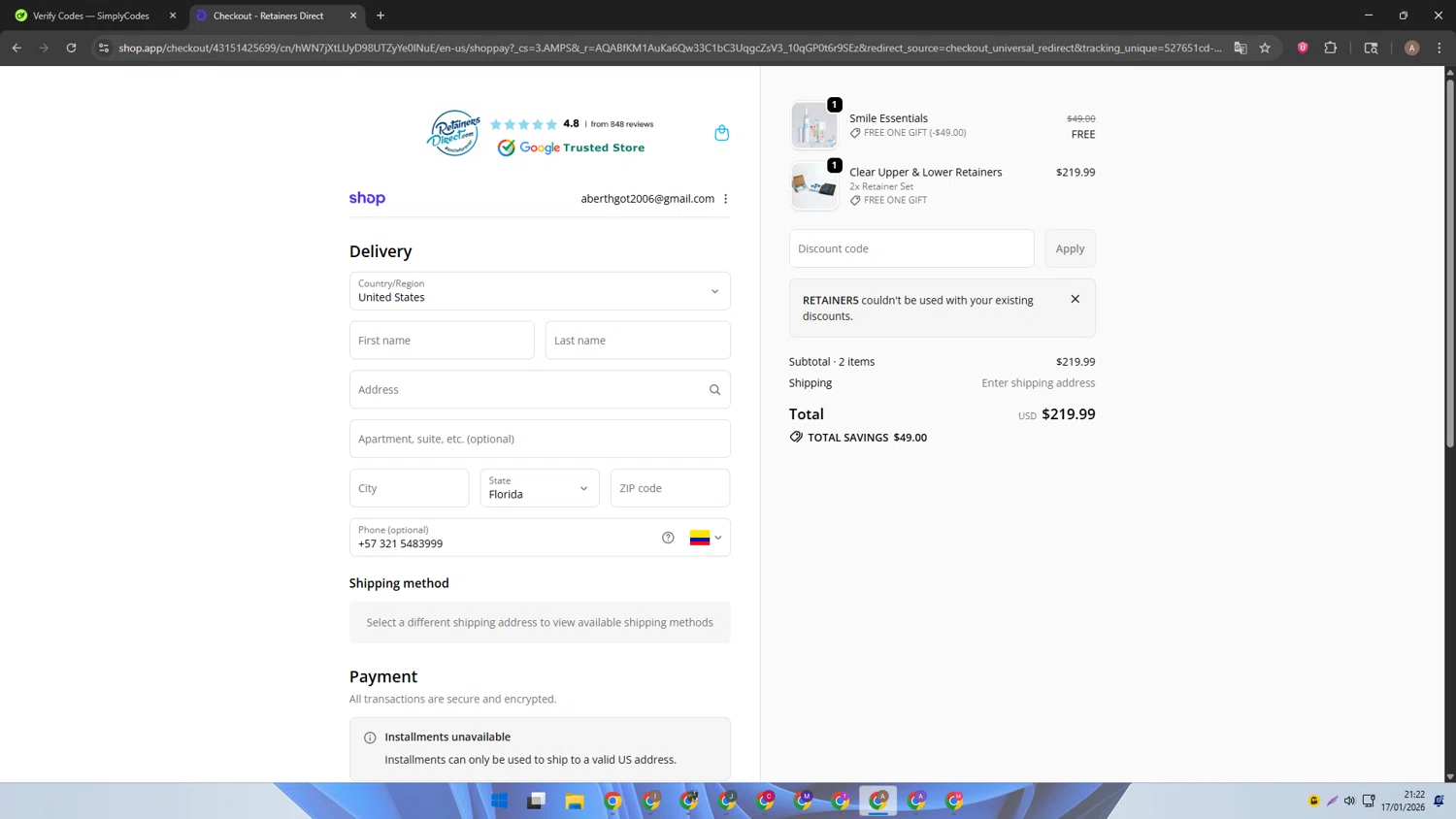This screenshot has height=819, width=1456.
Task: Click the Last name field
Action: coord(638,341)
